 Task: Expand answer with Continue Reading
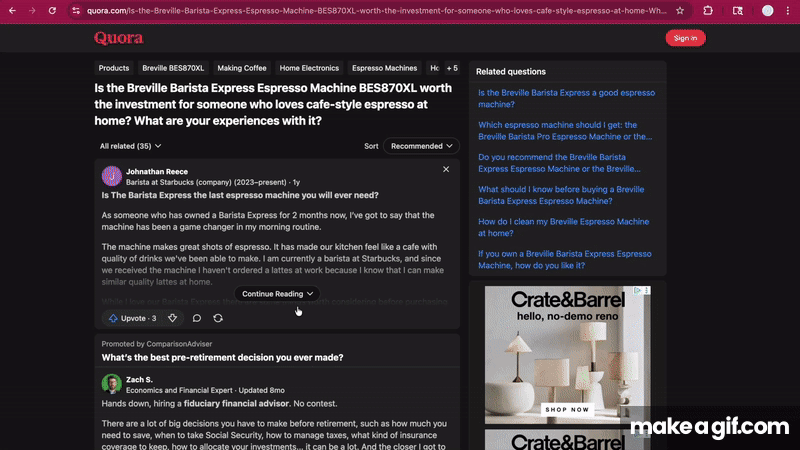tap(277, 294)
